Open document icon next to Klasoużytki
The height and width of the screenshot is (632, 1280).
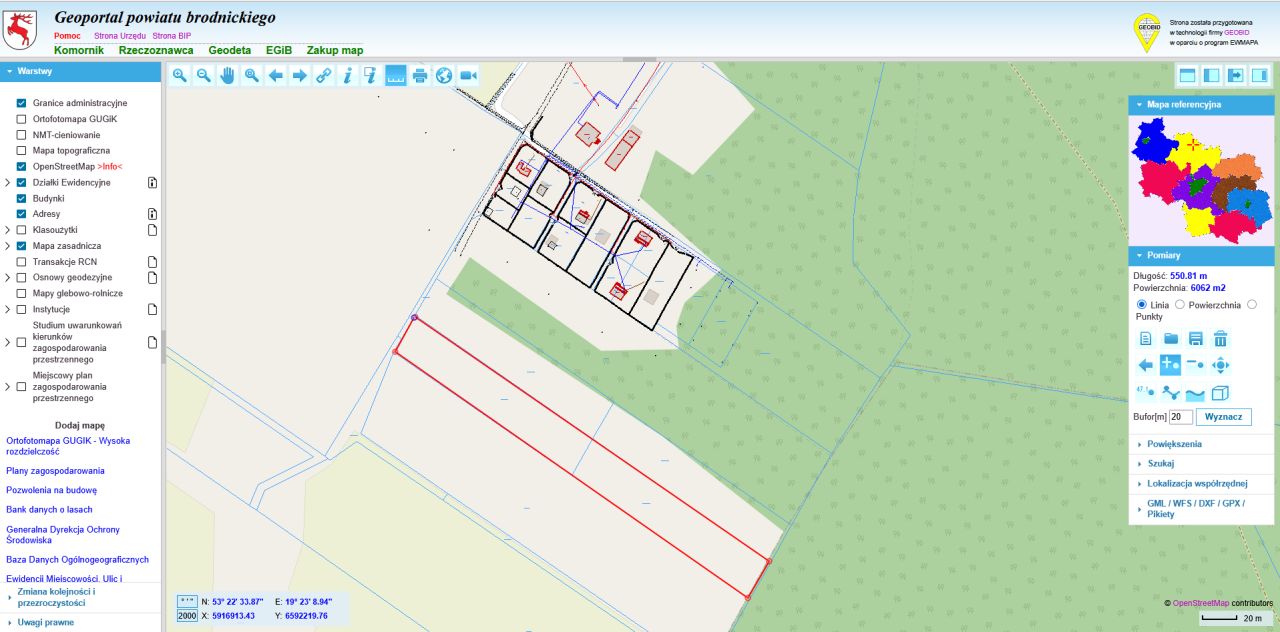[x=153, y=230]
